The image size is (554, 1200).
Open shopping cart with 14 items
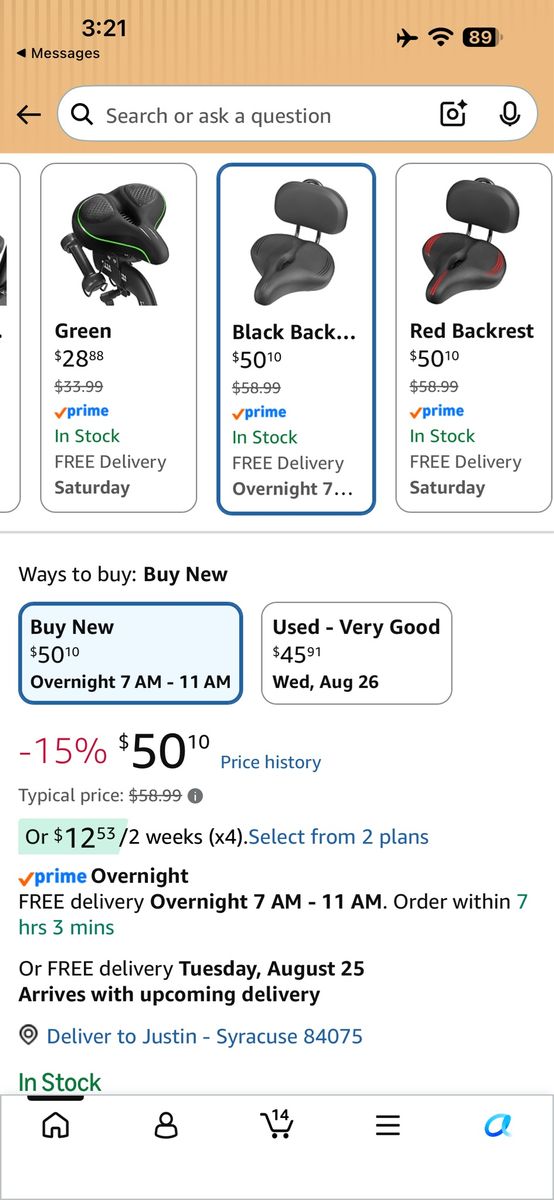[x=277, y=1124]
